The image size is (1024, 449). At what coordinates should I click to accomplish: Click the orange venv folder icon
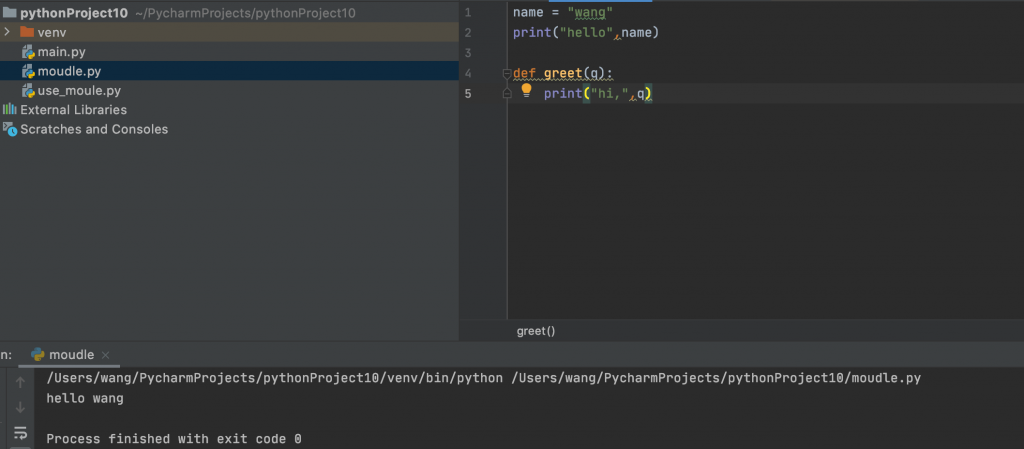[27, 32]
